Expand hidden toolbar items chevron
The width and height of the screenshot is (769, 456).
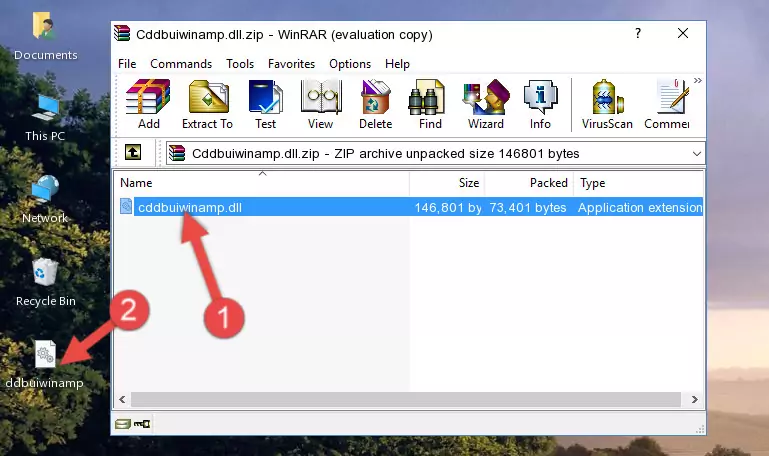[x=698, y=81]
